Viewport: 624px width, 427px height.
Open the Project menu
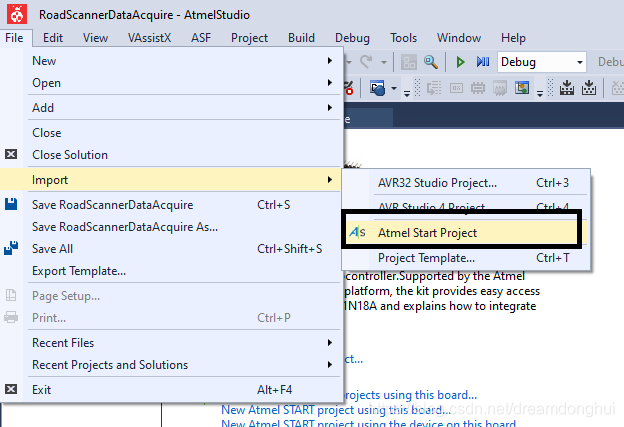(x=250, y=38)
